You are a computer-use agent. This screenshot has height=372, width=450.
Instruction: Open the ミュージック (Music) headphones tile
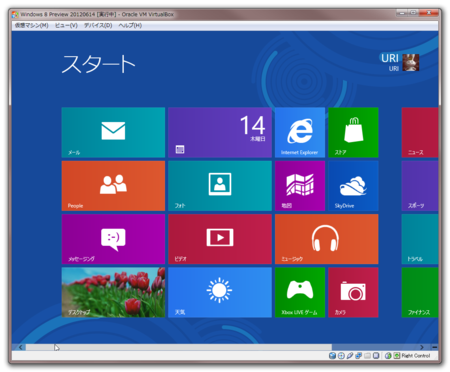326,239
